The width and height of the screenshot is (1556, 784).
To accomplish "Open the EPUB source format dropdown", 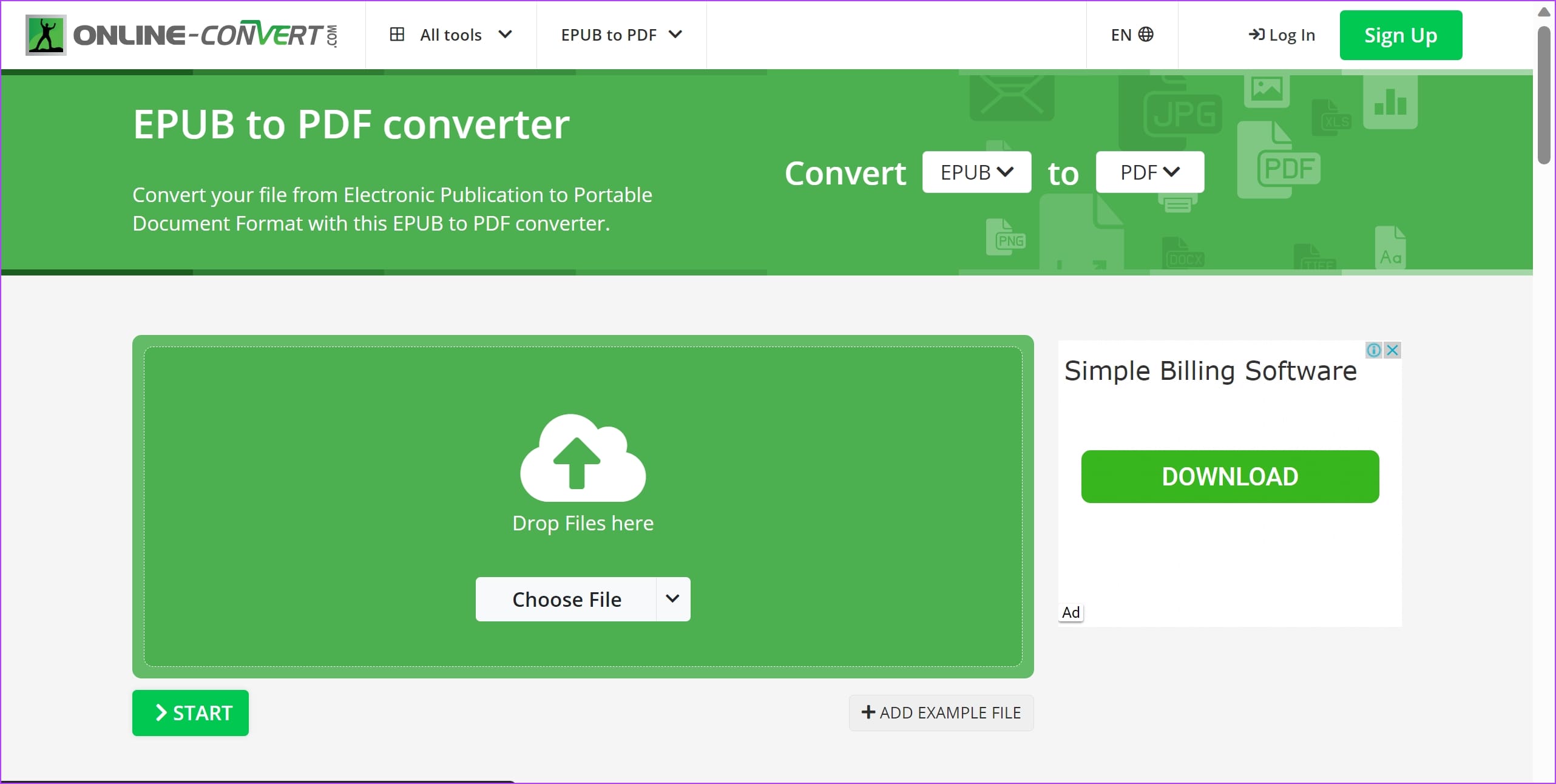I will point(976,172).
